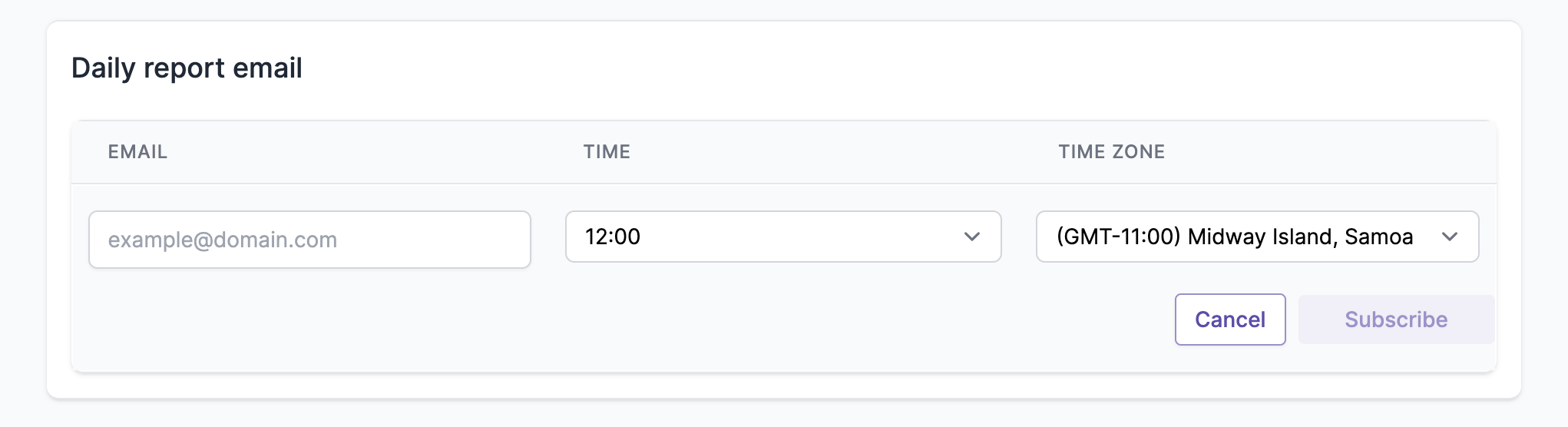Click the Subscribe button
This screenshot has height=427, width=1568.
coord(1396,319)
